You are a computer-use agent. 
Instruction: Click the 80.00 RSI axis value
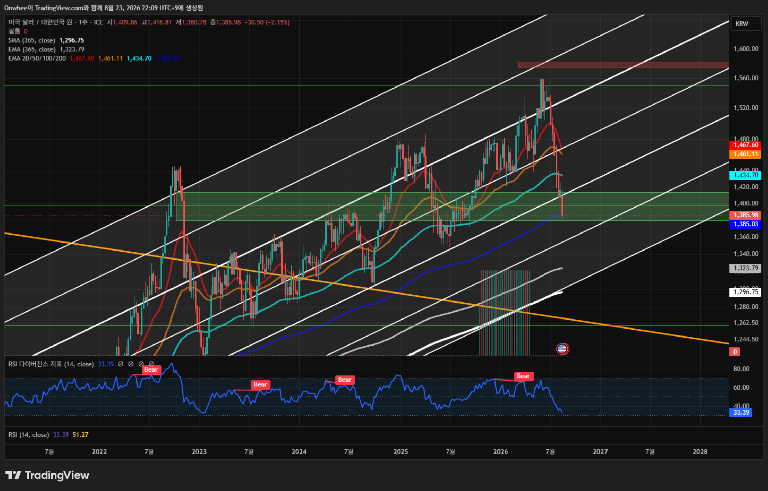tap(741, 369)
